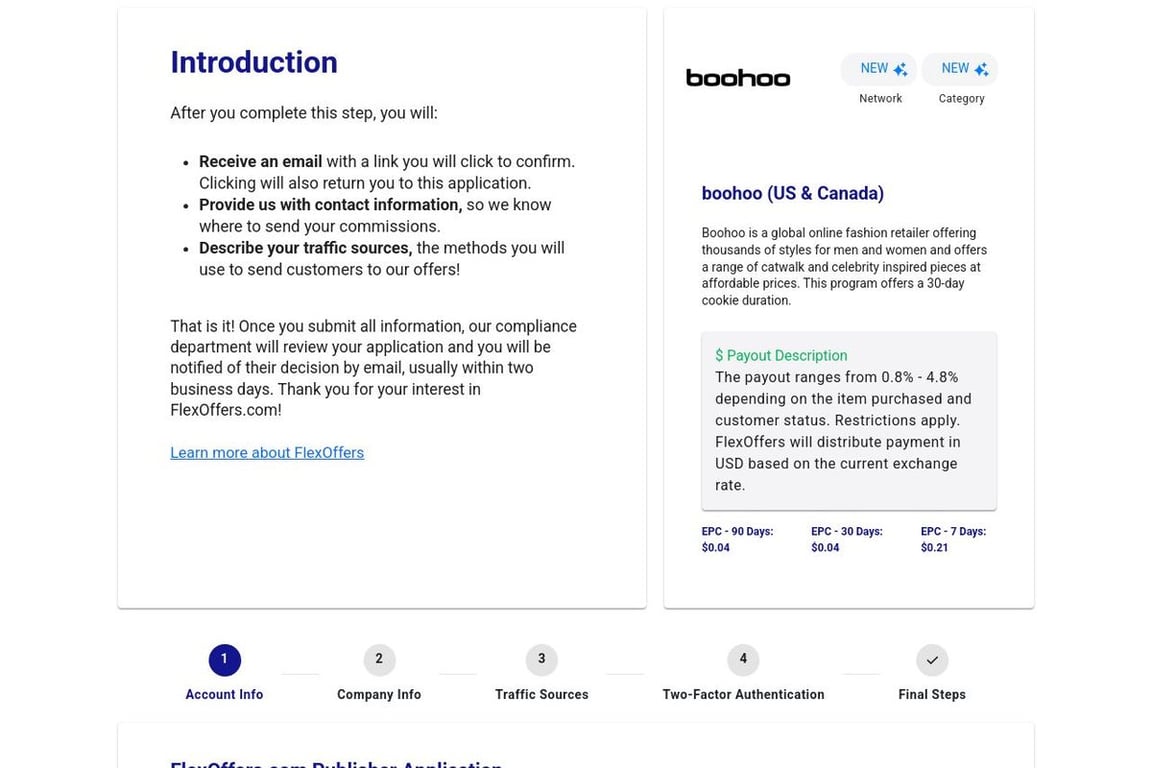Click the NEW Category badge
This screenshot has height=768, width=1152.
tap(960, 69)
